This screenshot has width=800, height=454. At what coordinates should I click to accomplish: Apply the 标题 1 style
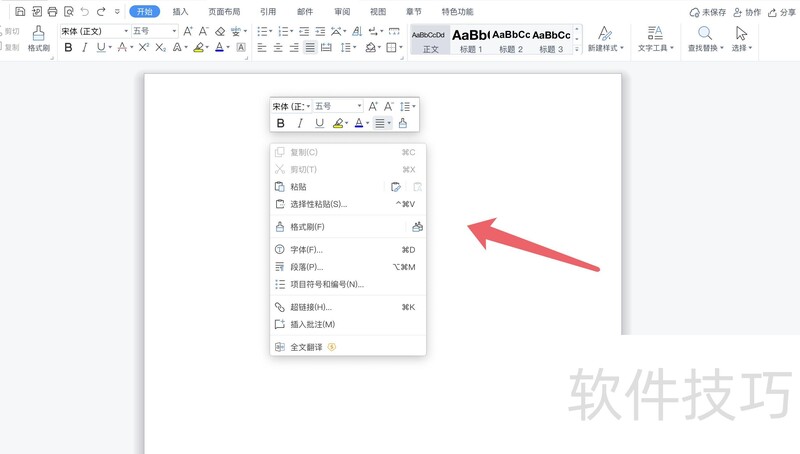(x=470, y=40)
